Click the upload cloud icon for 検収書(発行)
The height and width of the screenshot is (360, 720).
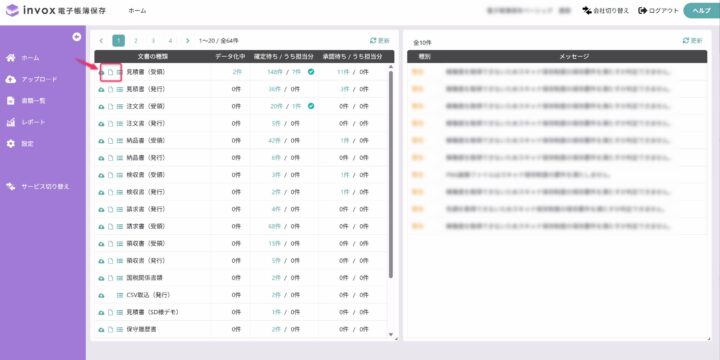pos(101,192)
